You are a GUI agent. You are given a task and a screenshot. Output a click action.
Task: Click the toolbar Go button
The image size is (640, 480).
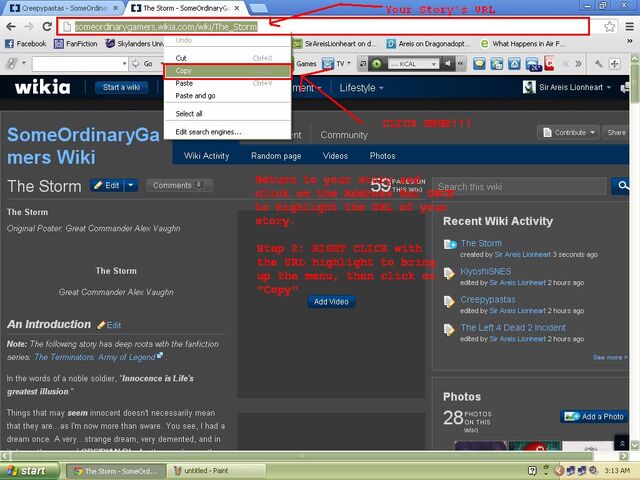point(143,64)
